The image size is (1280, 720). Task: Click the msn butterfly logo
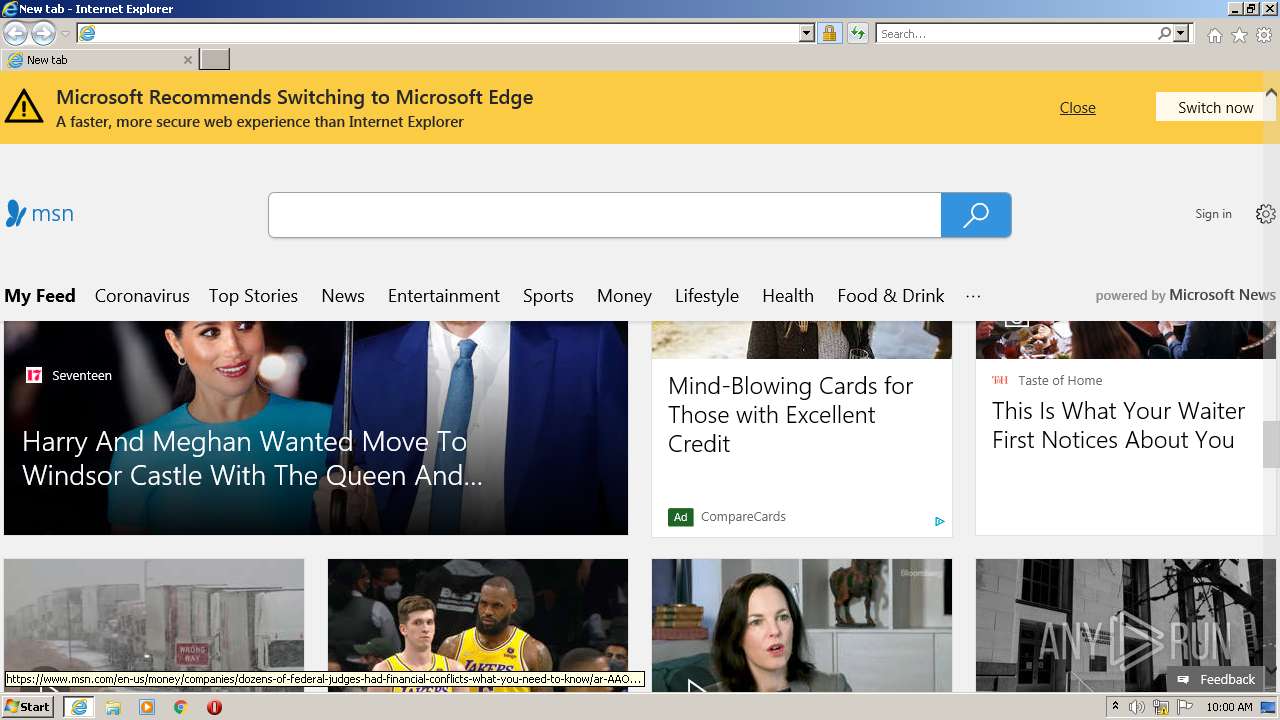39,213
